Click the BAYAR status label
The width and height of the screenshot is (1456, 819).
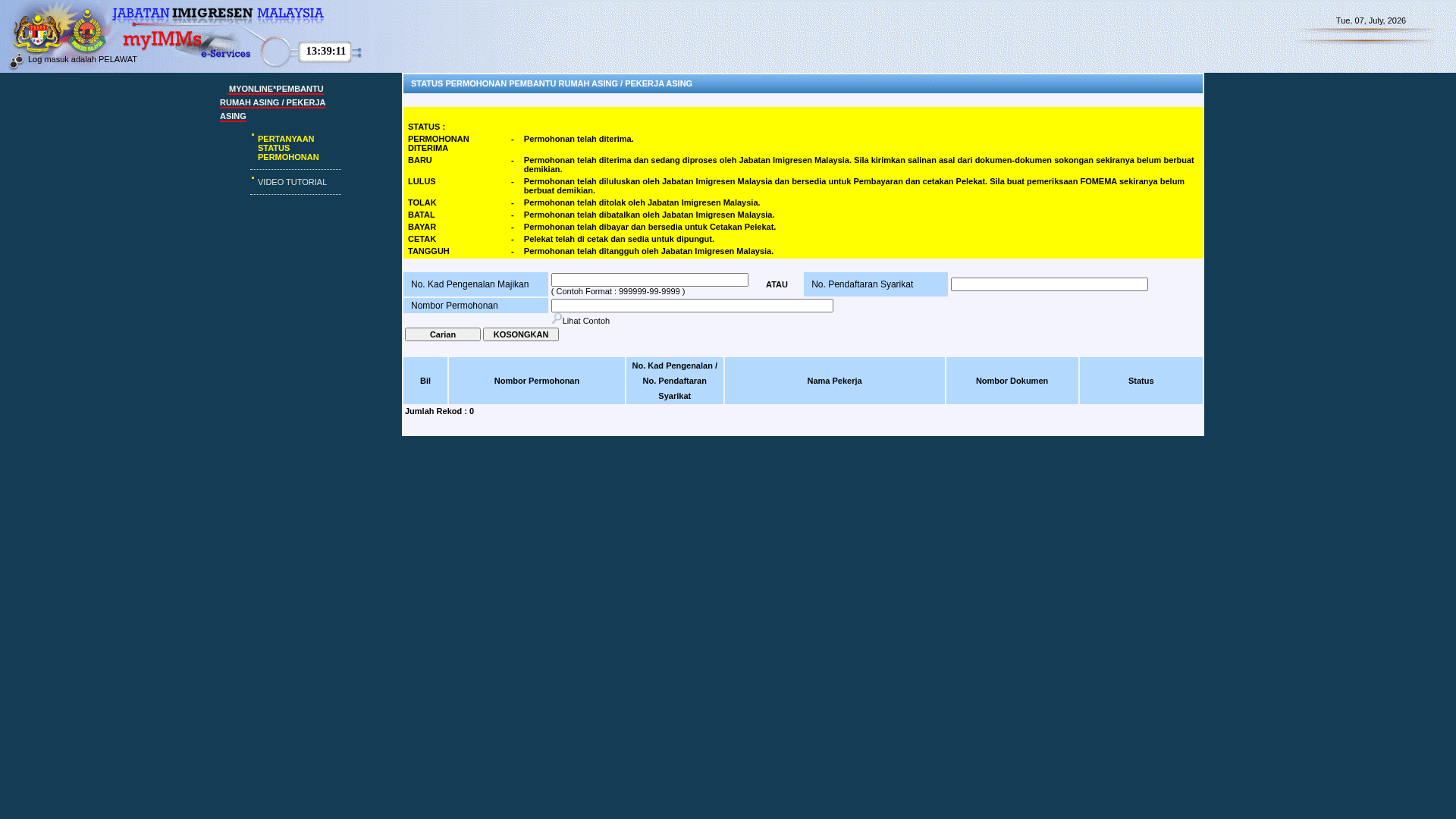click(422, 227)
